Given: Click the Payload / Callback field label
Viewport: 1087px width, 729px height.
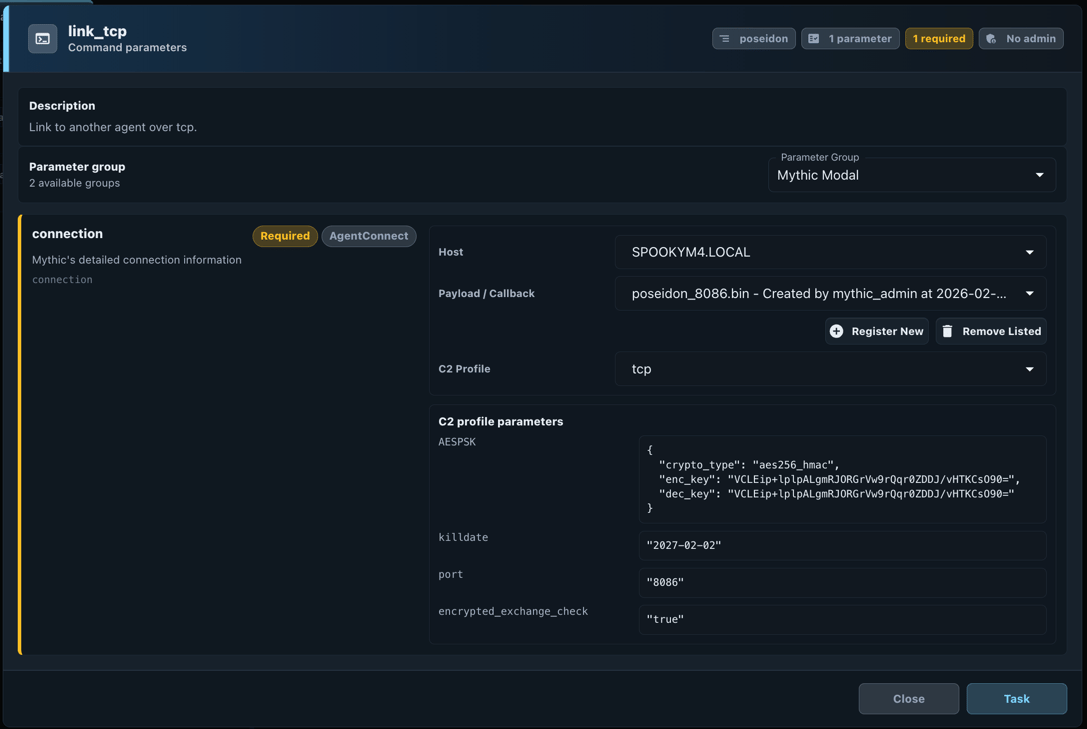Looking at the screenshot, I should tap(486, 294).
